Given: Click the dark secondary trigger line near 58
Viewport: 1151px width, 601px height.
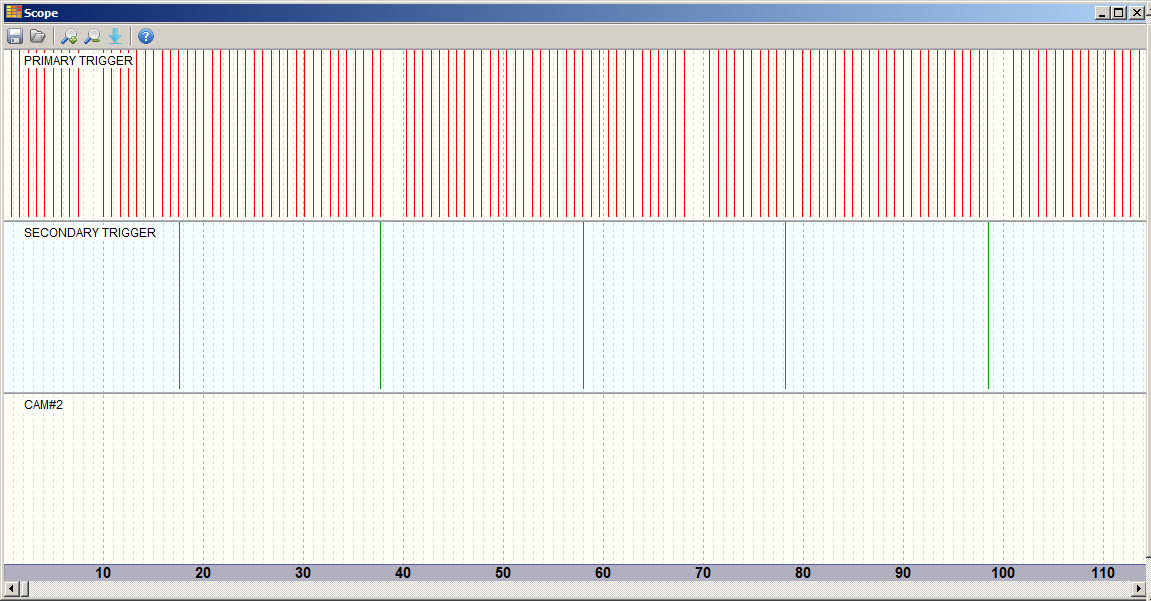Looking at the screenshot, I should [x=583, y=305].
